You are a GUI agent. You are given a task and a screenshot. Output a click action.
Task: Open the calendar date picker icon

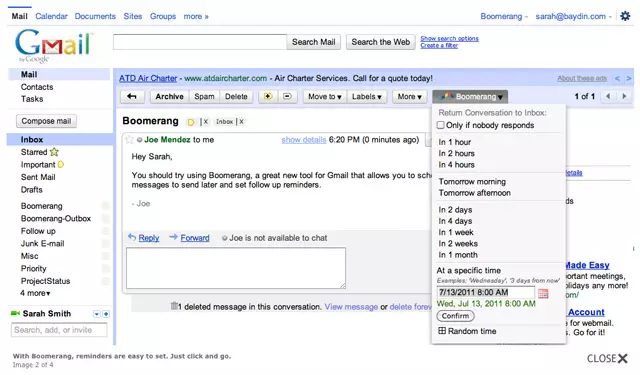pyautogui.click(x=543, y=293)
